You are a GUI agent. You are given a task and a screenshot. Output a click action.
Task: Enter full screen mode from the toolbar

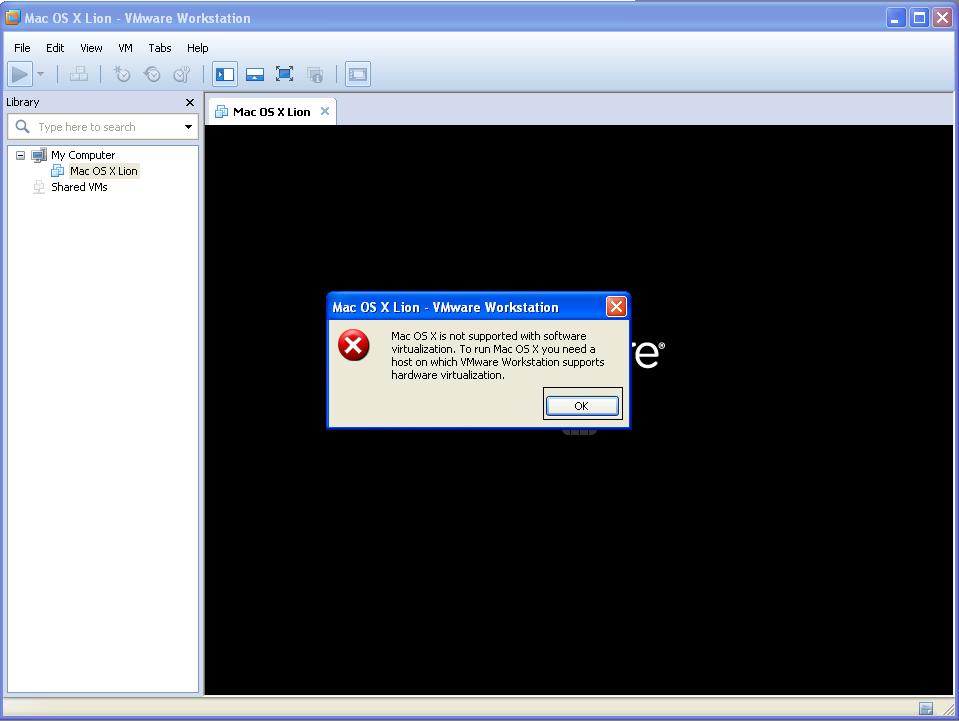284,75
